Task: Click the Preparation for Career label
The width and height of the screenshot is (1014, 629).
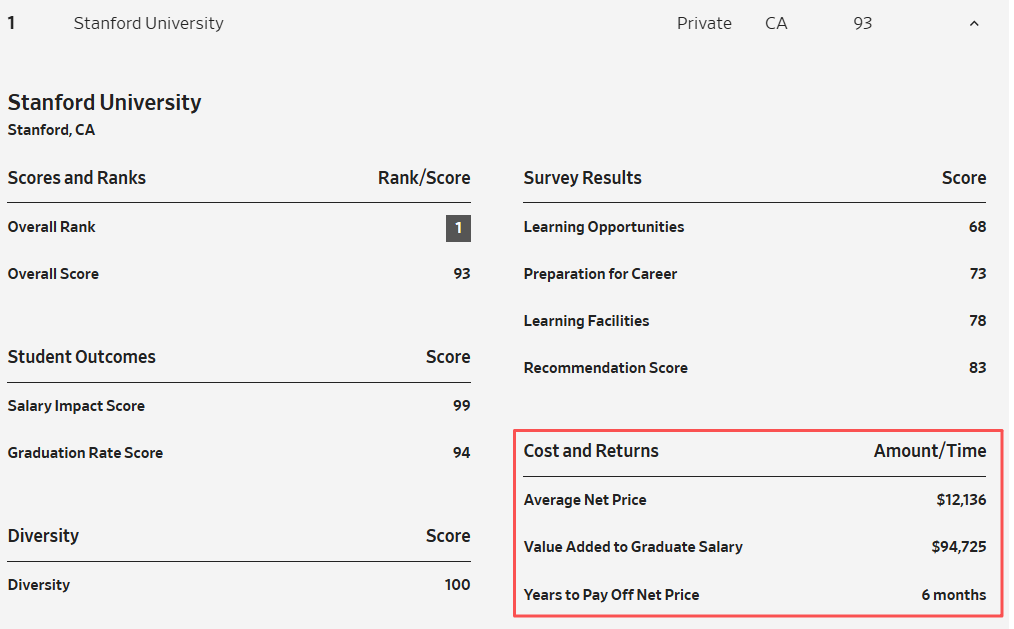Action: [600, 274]
